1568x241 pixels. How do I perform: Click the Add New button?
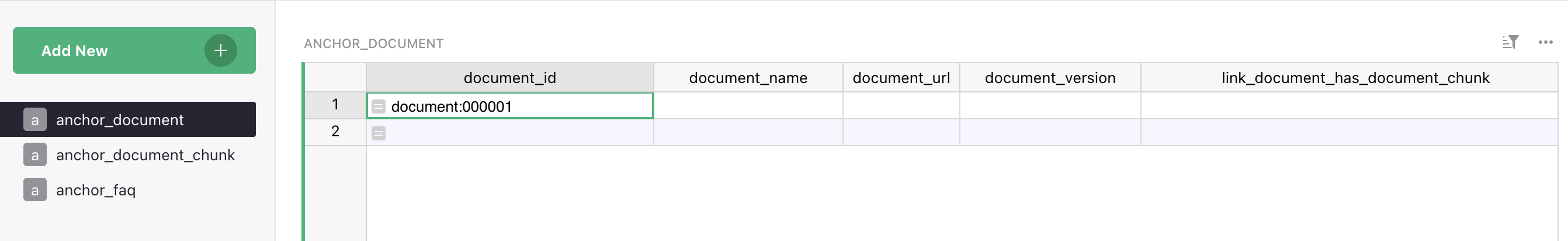pyautogui.click(x=110, y=51)
